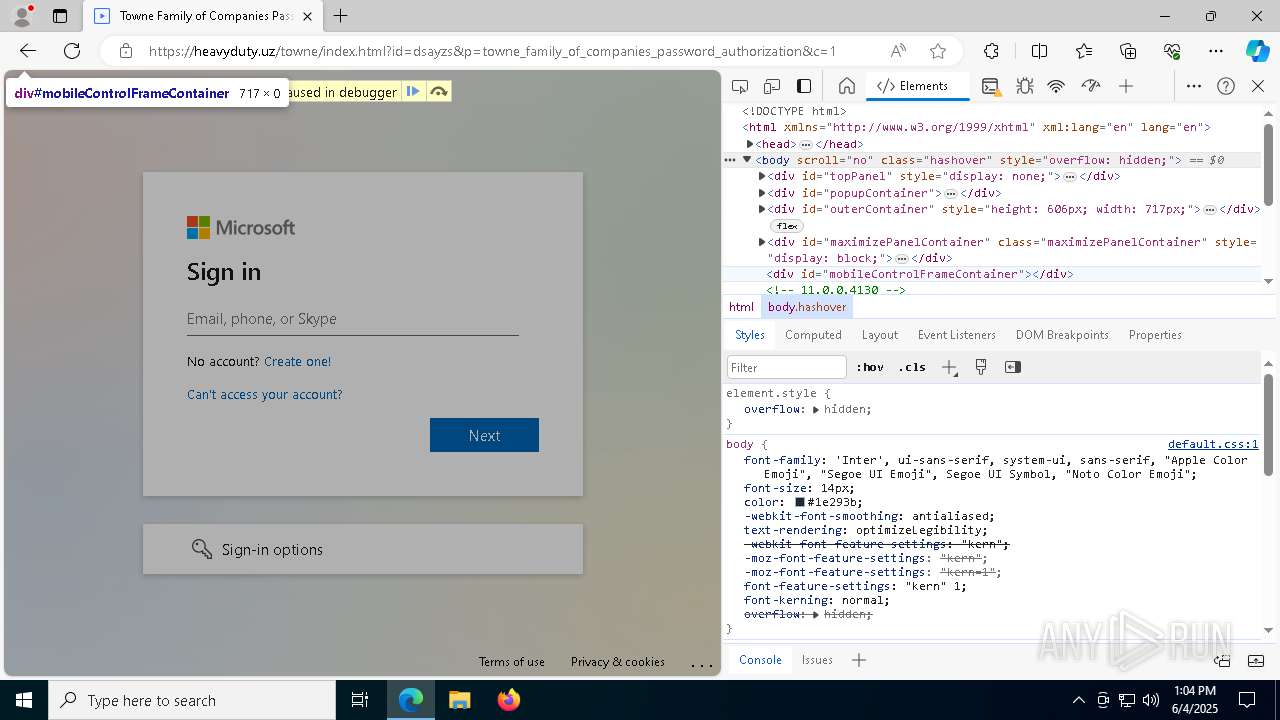1280x720 pixels.
Task: Expand quick view drawer icon at bottom right
Action: tap(1256, 660)
